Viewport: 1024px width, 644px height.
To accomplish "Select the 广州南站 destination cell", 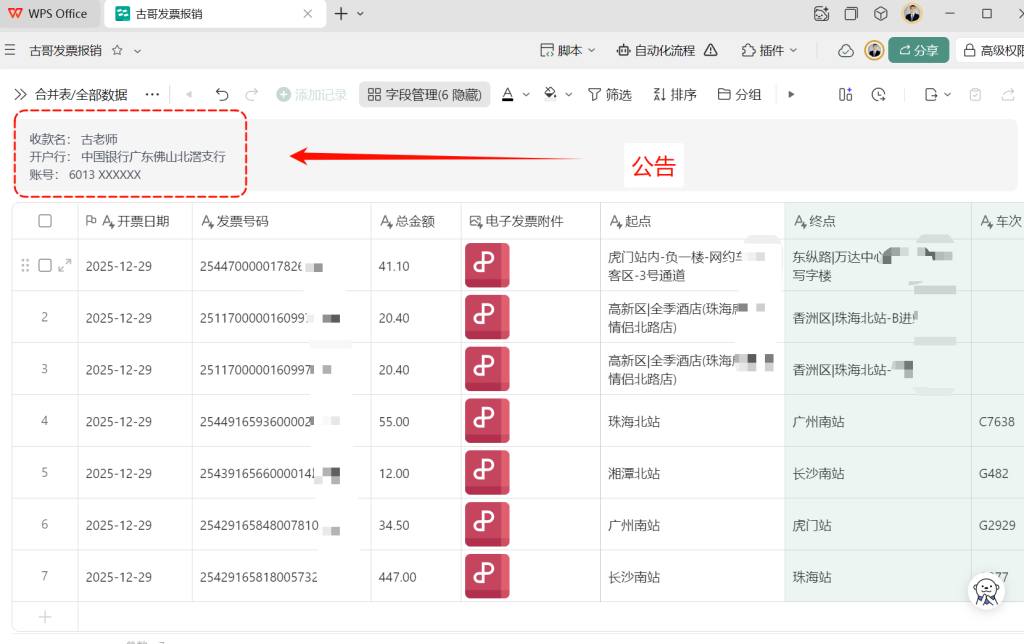I will coord(878,421).
